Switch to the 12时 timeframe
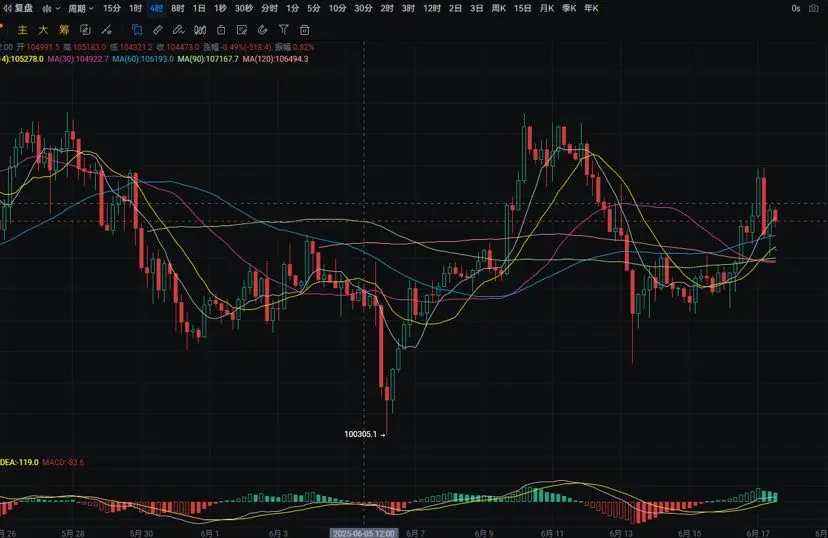Screen dimensions: 828x538 (x=431, y=8)
